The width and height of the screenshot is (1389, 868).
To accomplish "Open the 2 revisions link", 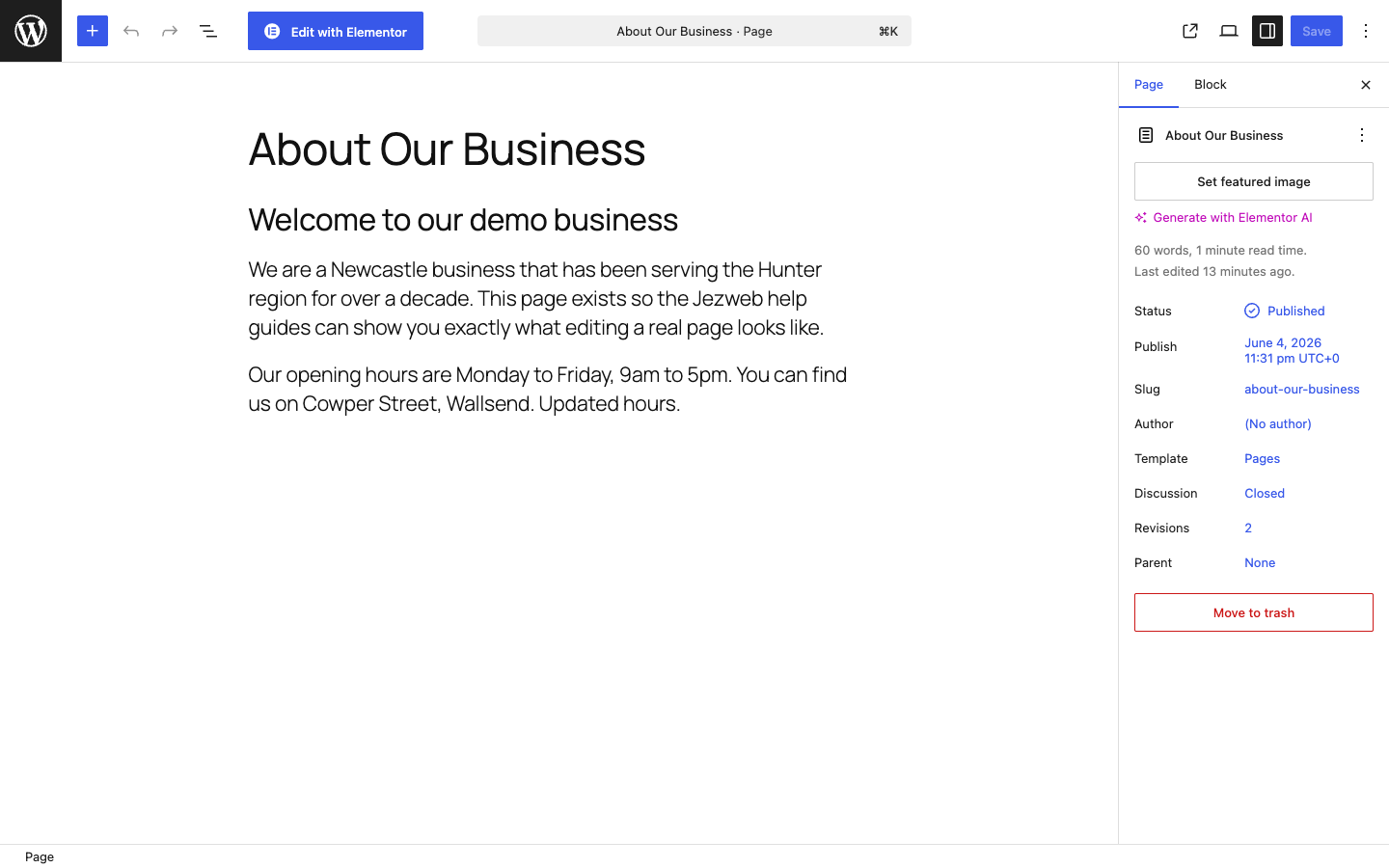I will click(1248, 528).
